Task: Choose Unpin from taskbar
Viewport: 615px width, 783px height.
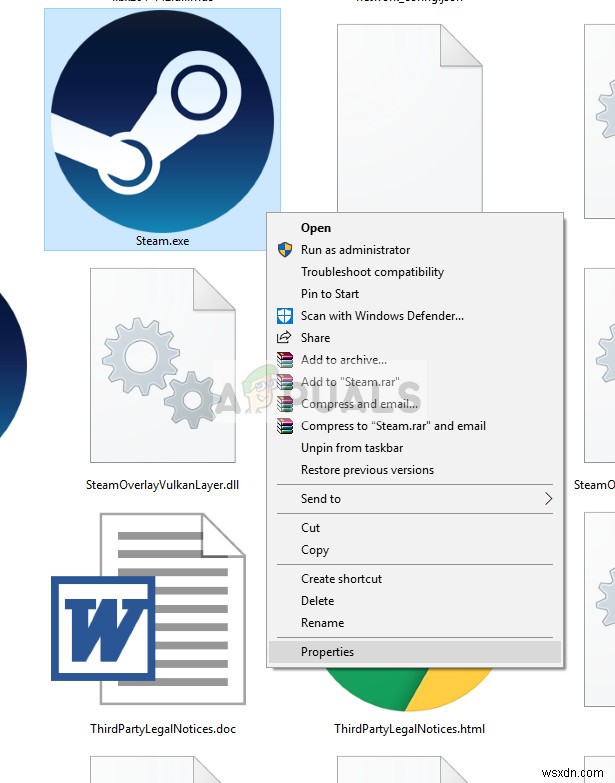Action: pos(415,448)
